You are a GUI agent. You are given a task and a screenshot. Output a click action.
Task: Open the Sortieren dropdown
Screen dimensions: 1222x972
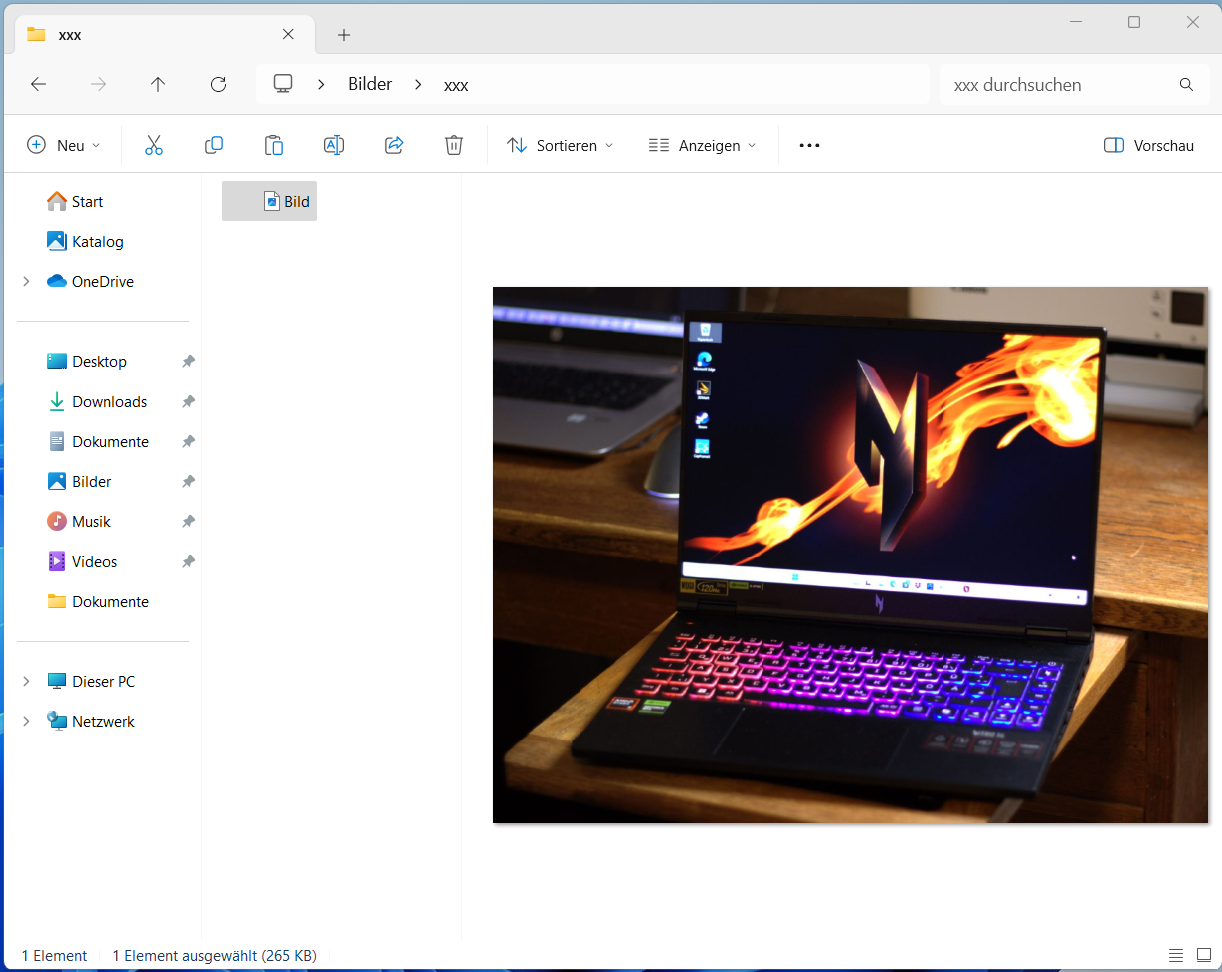560,145
